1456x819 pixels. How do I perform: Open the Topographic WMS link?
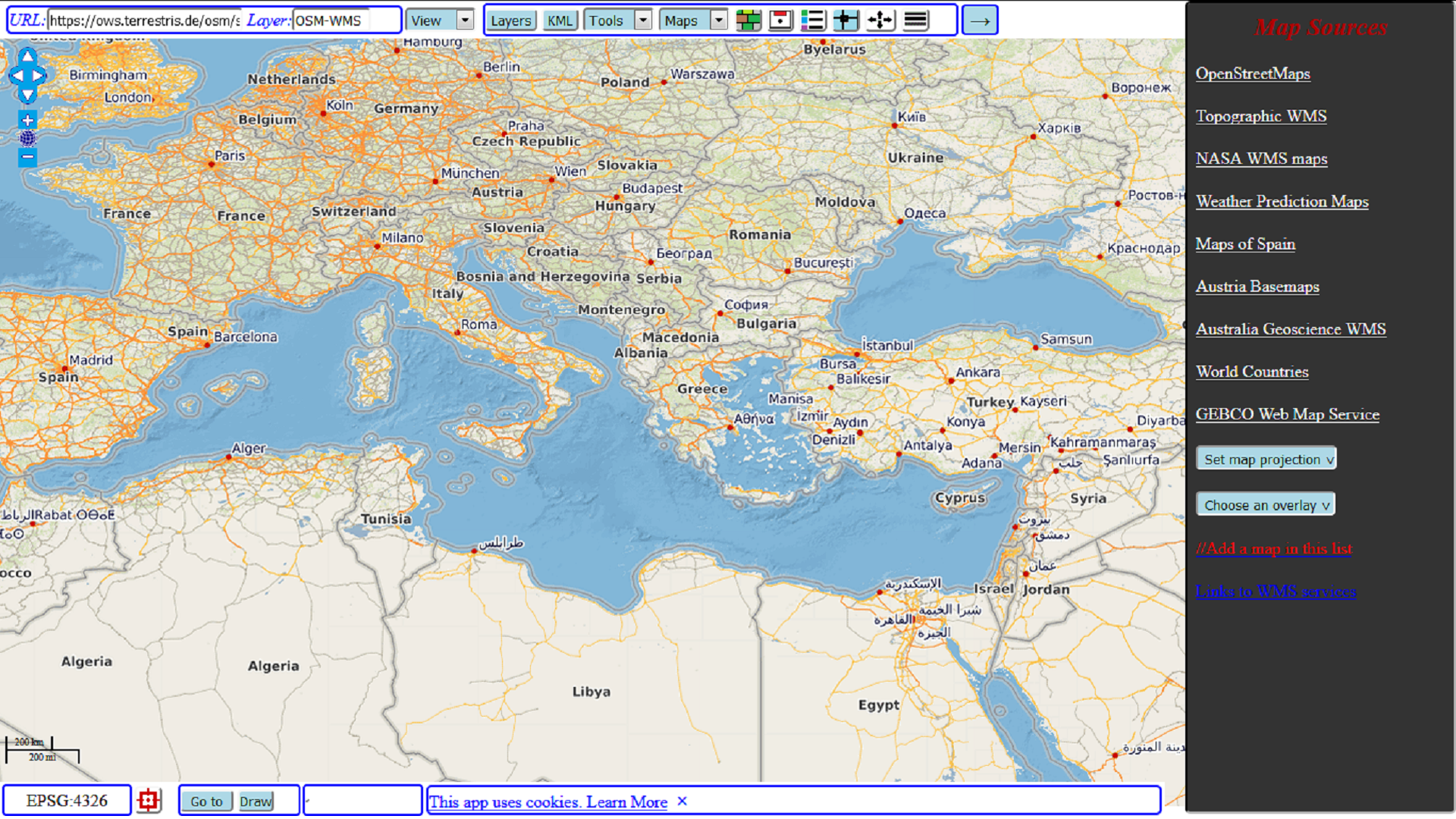click(1261, 116)
